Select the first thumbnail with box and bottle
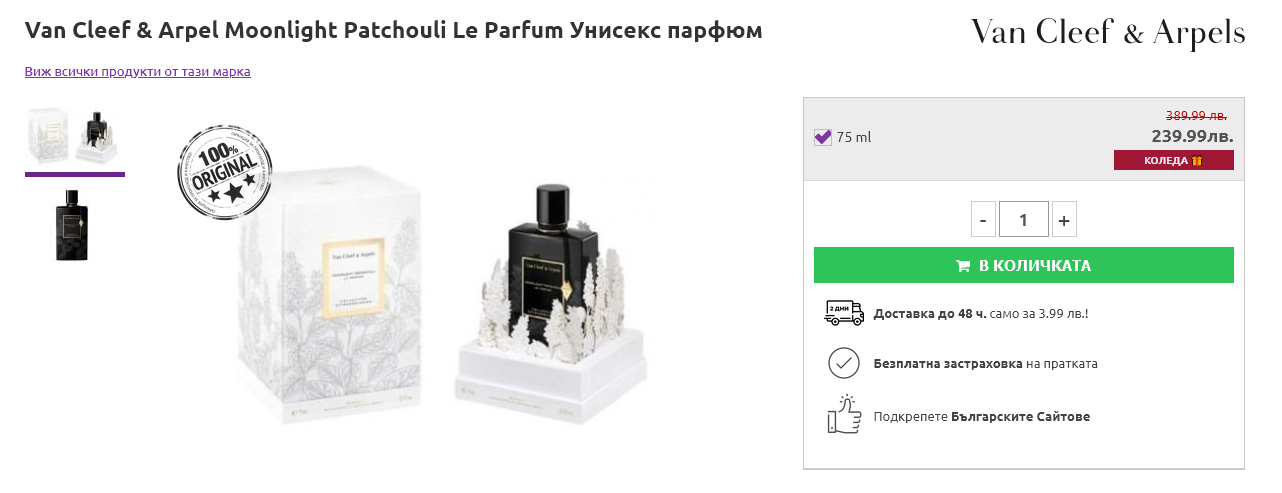The image size is (1282, 493). tap(74, 137)
